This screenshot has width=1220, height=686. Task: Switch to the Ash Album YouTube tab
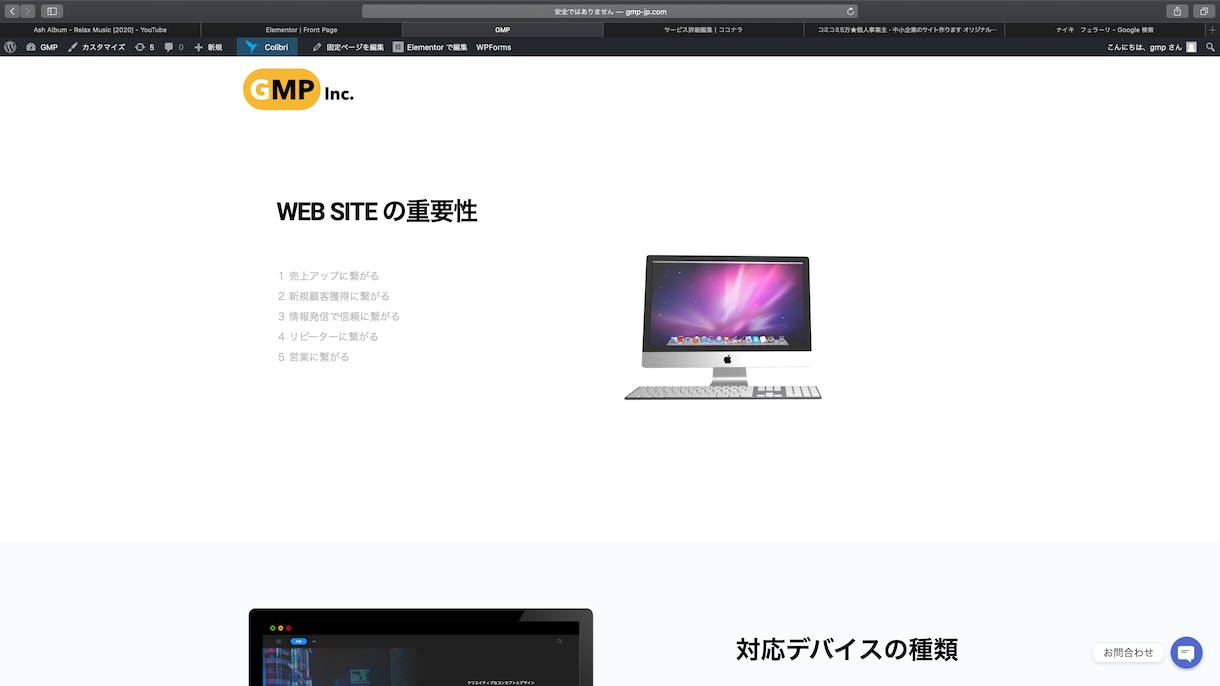[100, 30]
